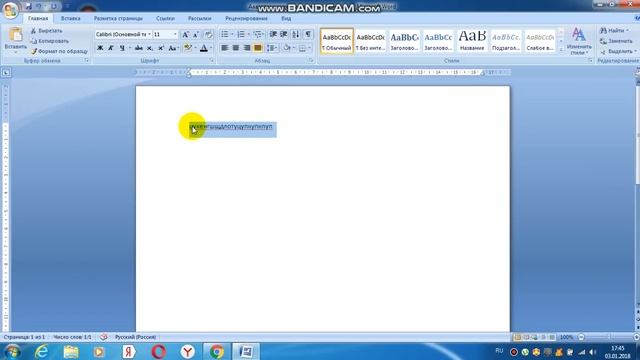Open font color dropdown arrow

[x=211, y=48]
